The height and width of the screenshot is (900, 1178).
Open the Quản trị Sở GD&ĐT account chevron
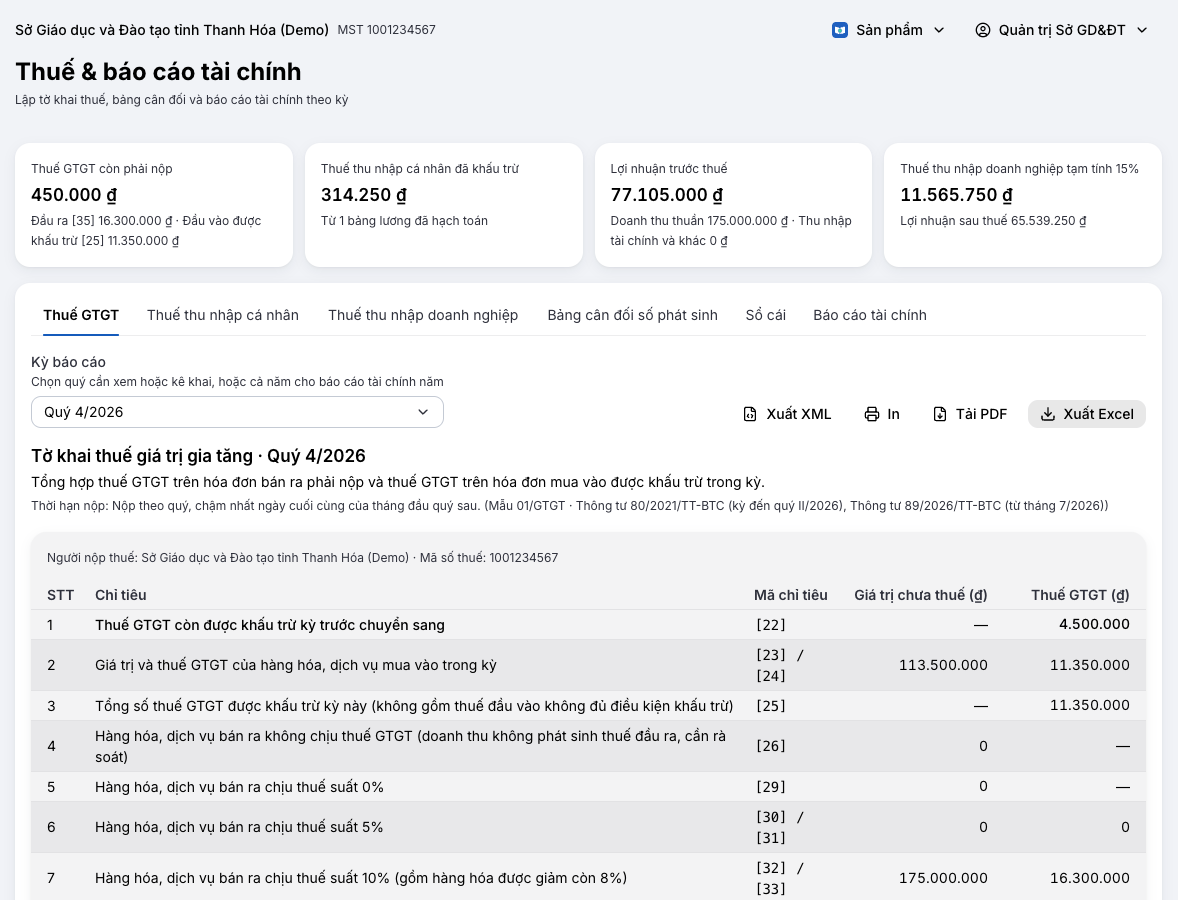[1142, 30]
